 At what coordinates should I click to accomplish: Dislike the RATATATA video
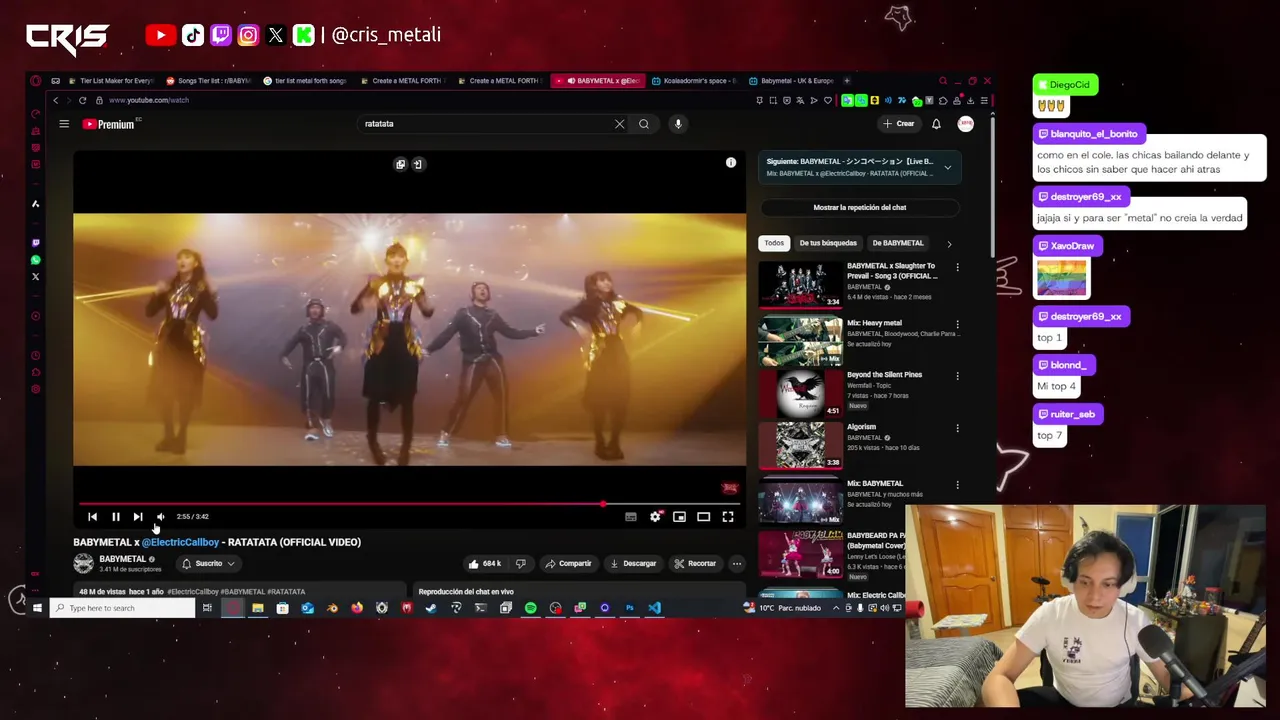(520, 563)
